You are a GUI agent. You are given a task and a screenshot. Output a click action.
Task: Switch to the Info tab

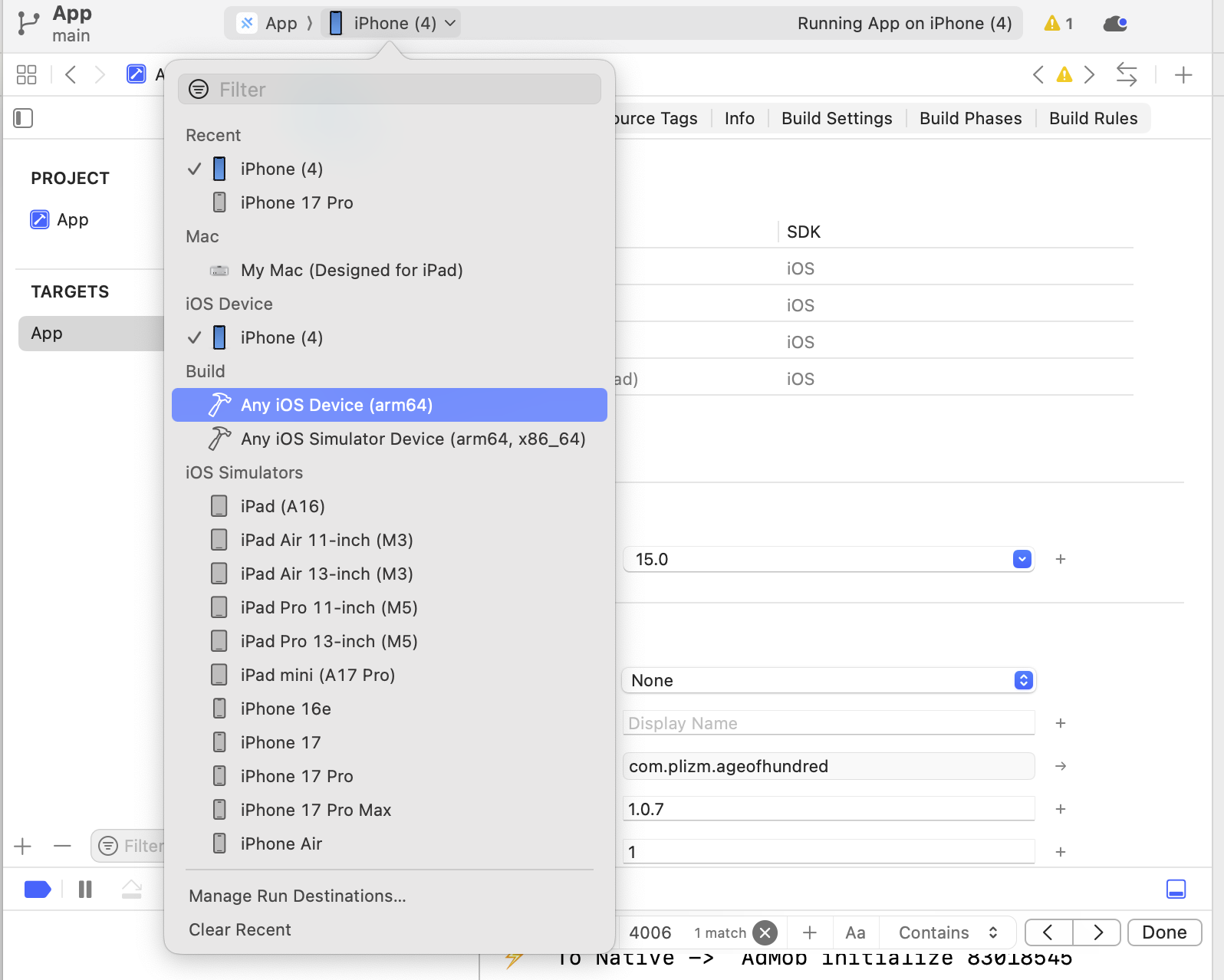[x=739, y=118]
